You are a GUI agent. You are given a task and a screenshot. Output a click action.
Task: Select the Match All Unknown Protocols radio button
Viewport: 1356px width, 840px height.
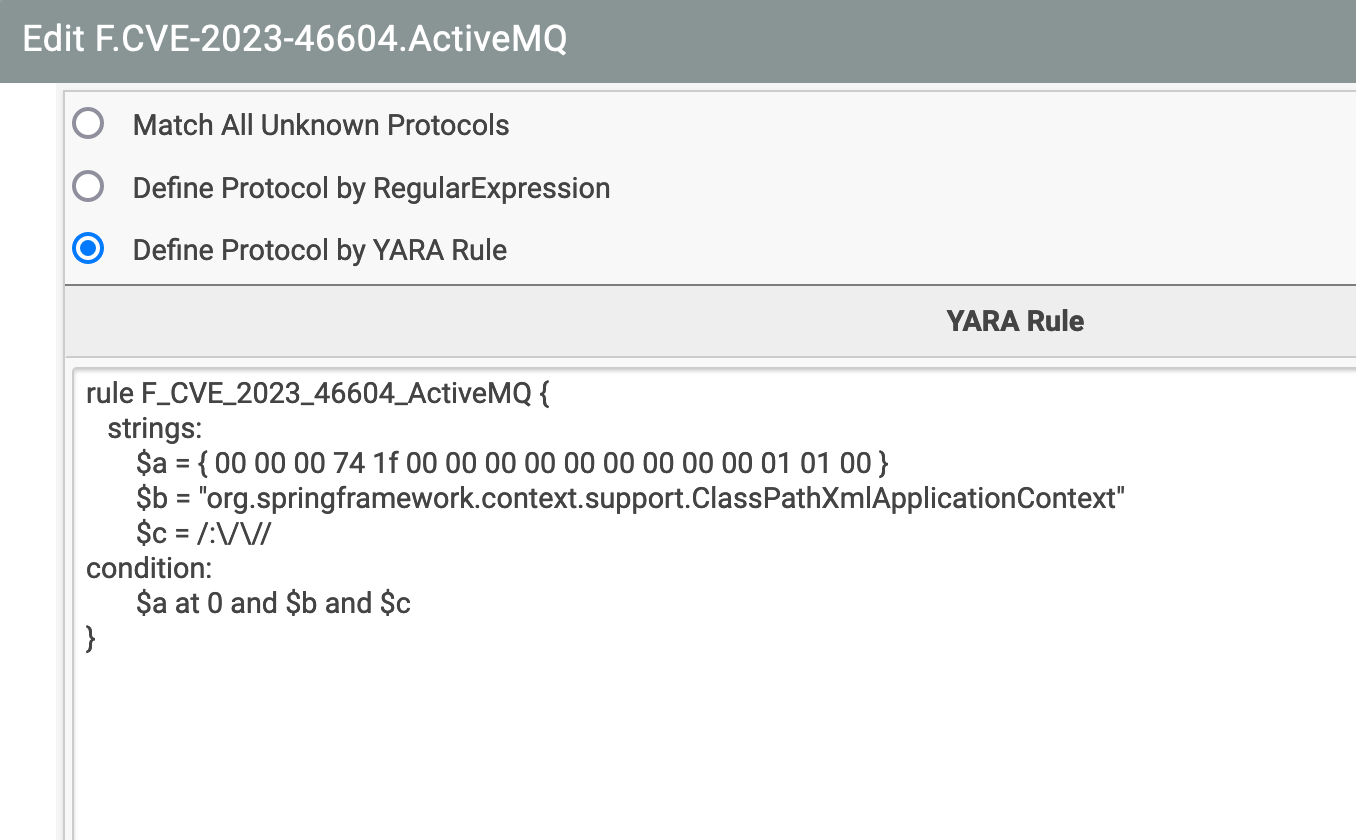(88, 123)
